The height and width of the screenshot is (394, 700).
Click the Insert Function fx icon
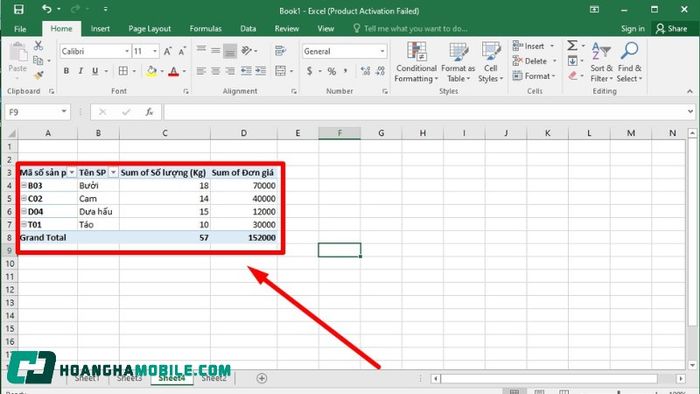[149, 112]
